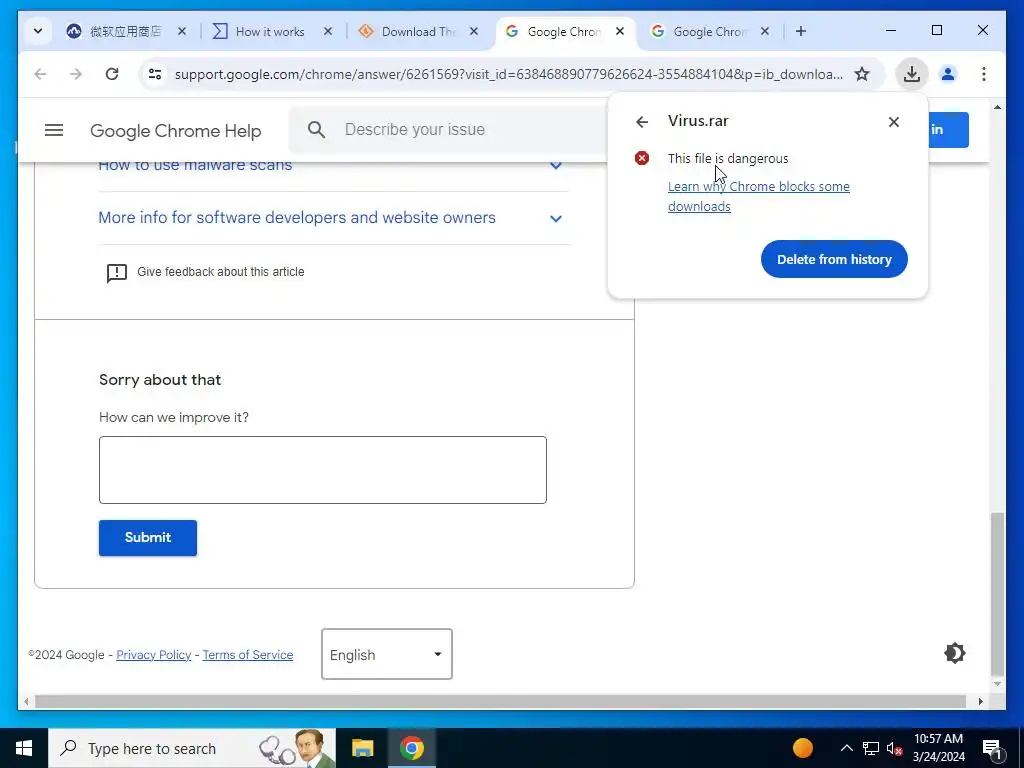Switch to the last Google Chrome tab

699,31
